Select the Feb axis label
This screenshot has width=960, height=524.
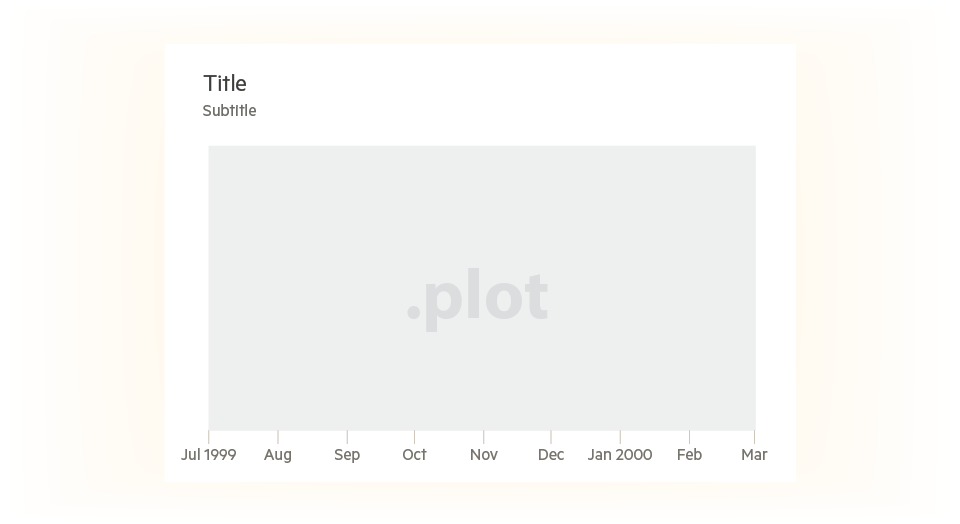pos(689,455)
